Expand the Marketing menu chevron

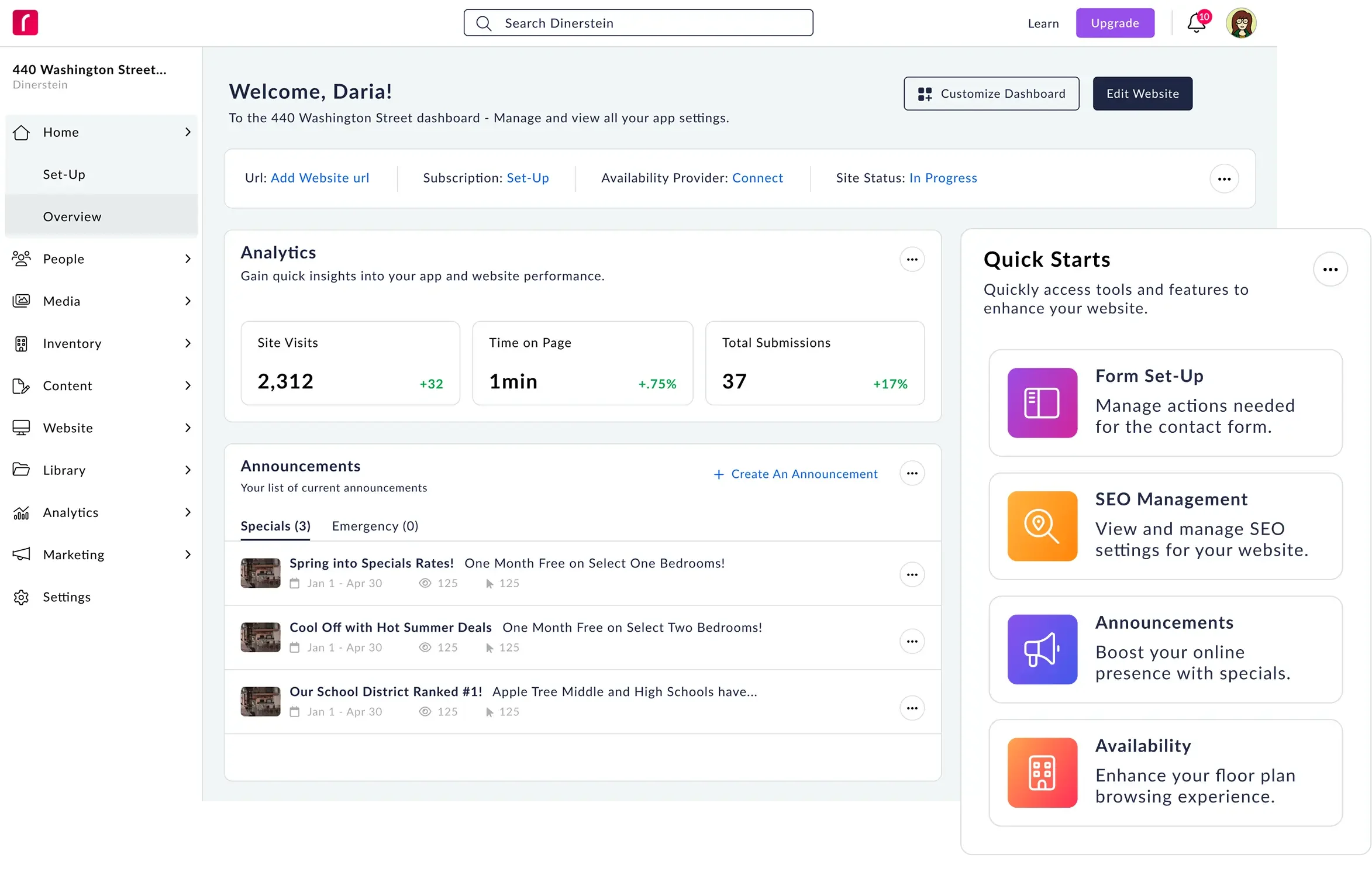[188, 554]
